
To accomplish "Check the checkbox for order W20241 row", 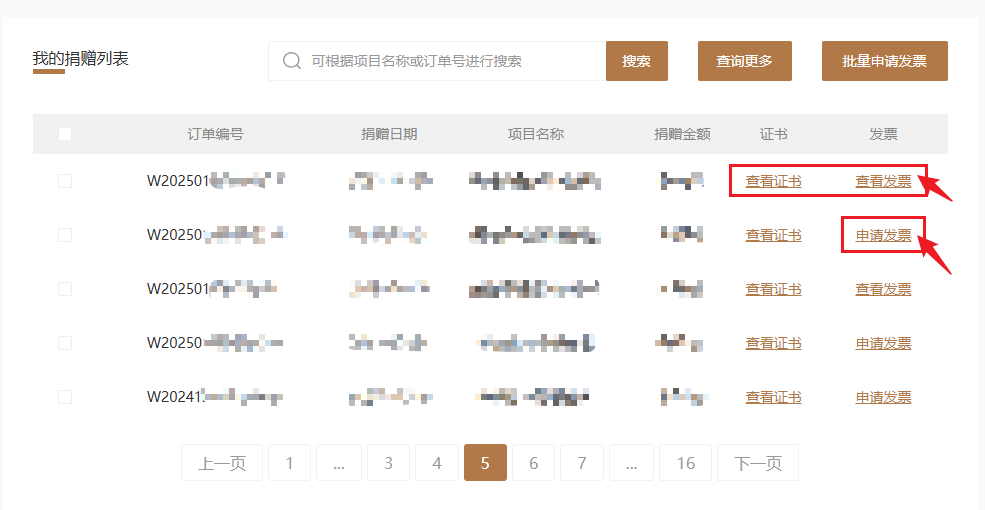I will pos(65,397).
